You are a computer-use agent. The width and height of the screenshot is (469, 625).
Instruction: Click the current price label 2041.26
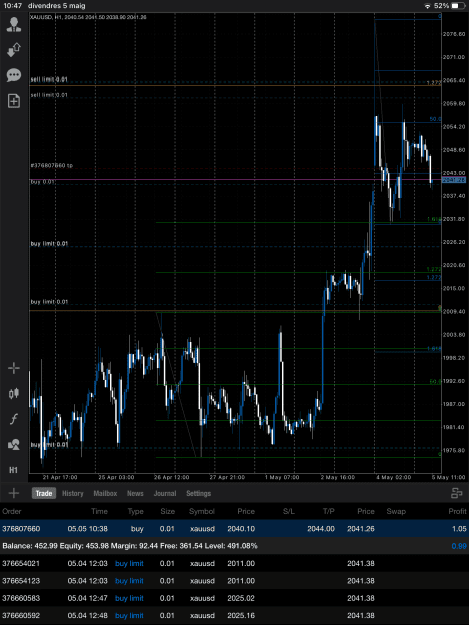453,180
